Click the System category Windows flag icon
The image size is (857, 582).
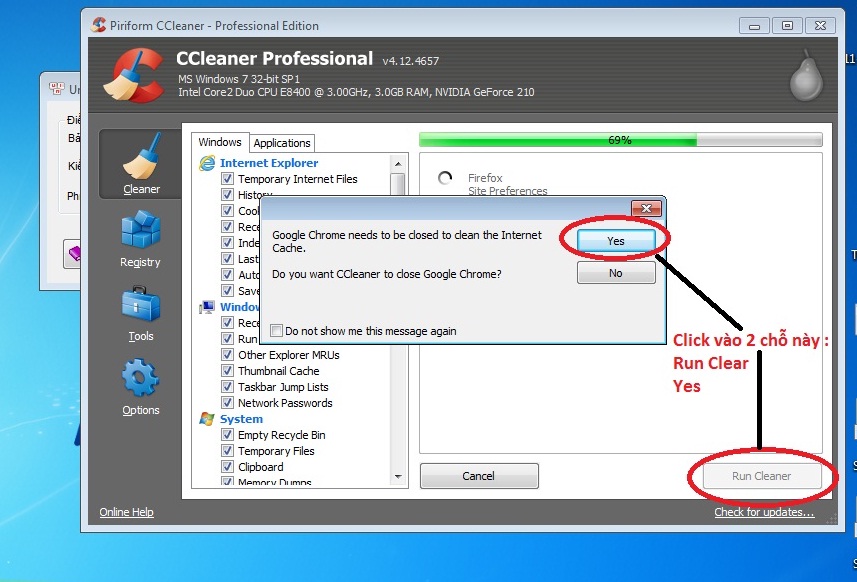tap(207, 419)
